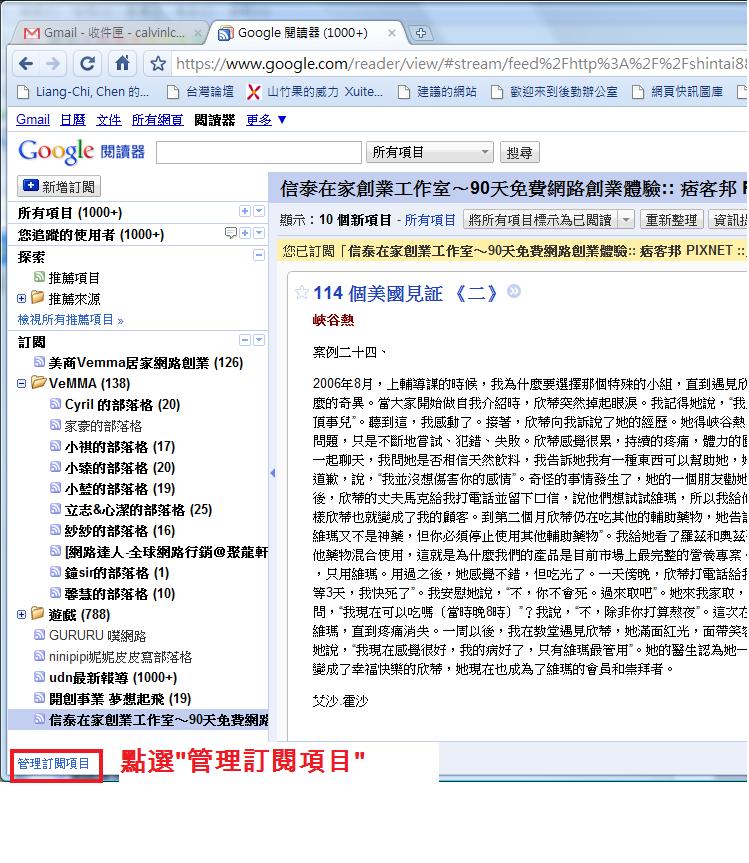Click the 所有項目 view link near 顯示
This screenshot has height=863, width=749.
pyautogui.click(x=430, y=220)
